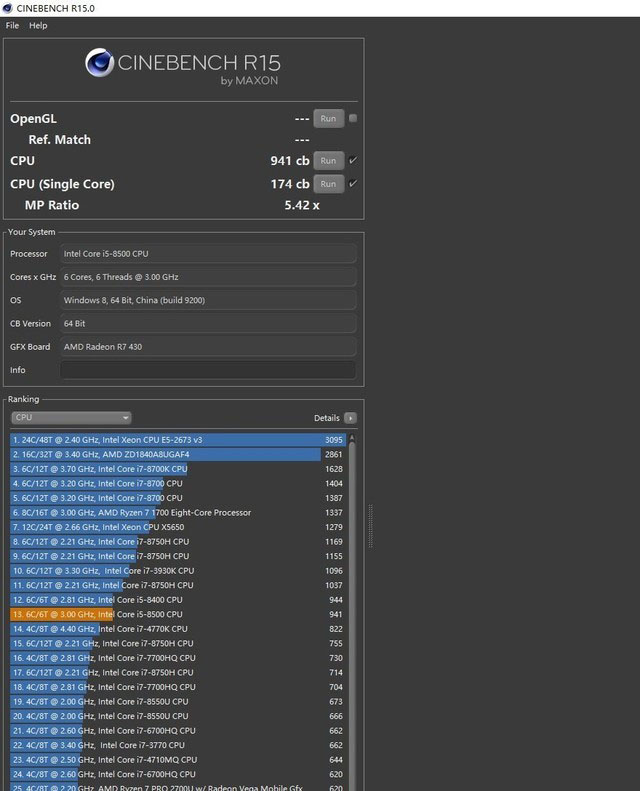Select ranking row 5 i7-8700 scoring 1387
Viewport: 640px width, 791px height.
(x=178, y=498)
